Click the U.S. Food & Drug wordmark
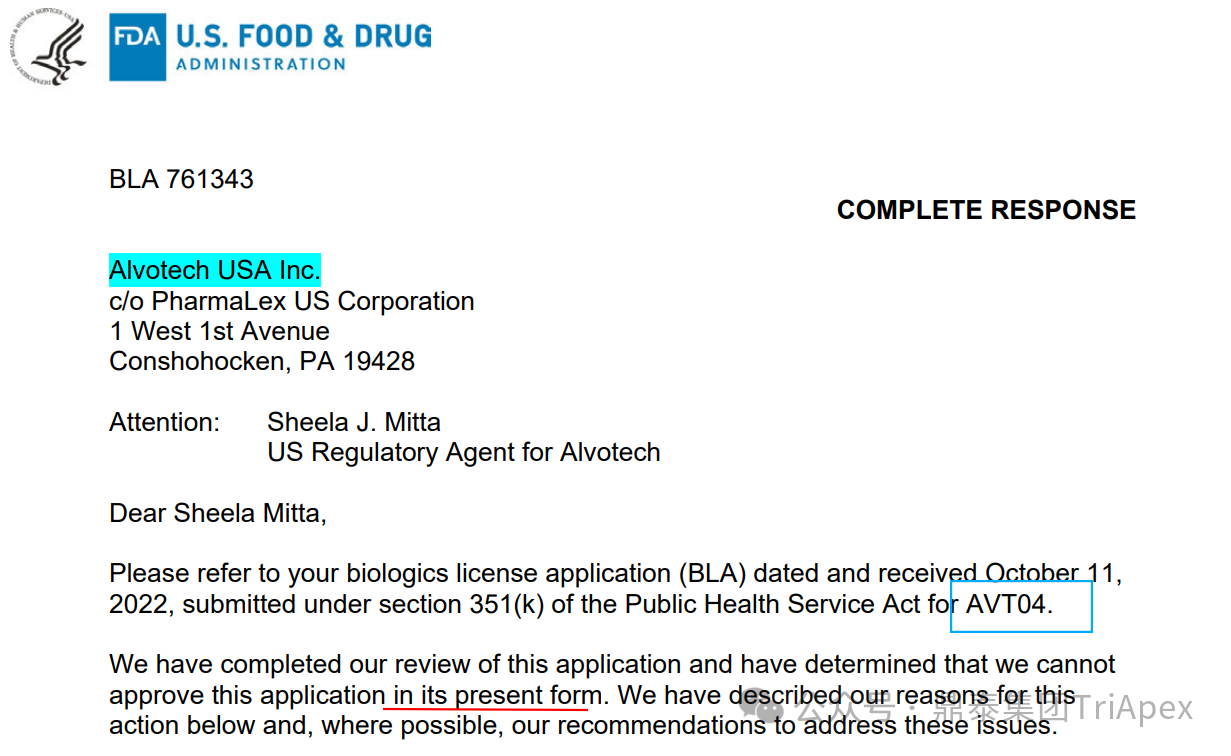The height and width of the screenshot is (756, 1231). coord(304,37)
